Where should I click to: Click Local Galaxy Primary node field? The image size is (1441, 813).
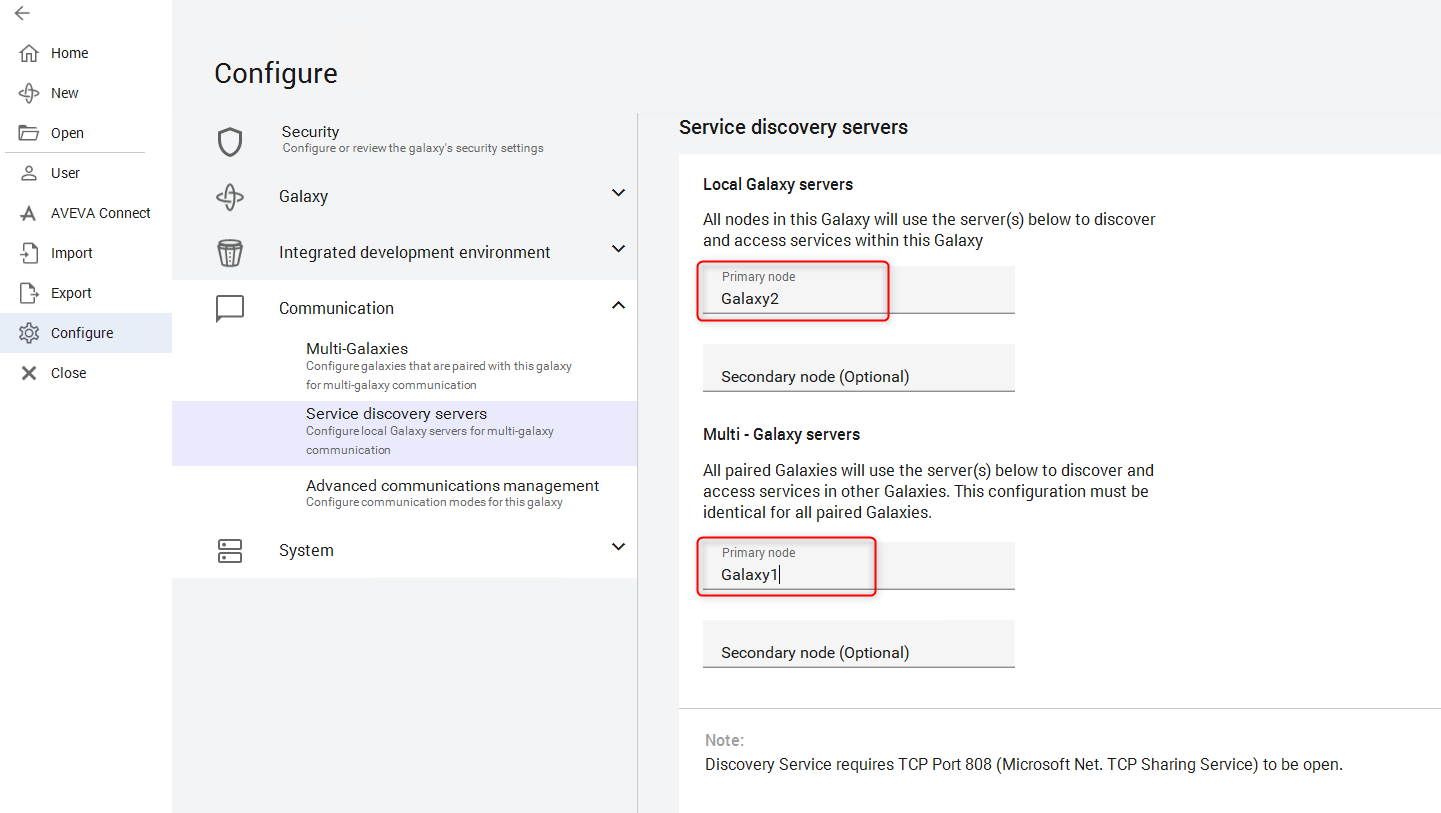click(x=858, y=298)
